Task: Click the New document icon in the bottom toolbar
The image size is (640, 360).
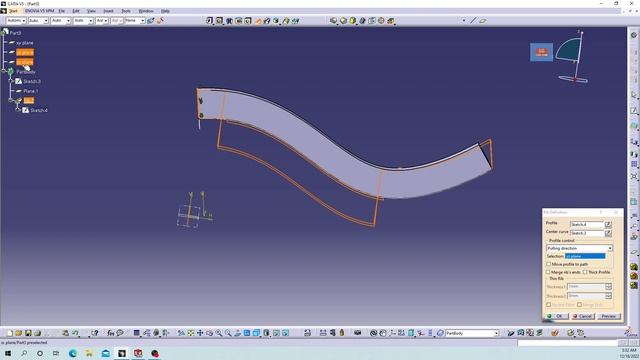Action: click(x=10, y=333)
